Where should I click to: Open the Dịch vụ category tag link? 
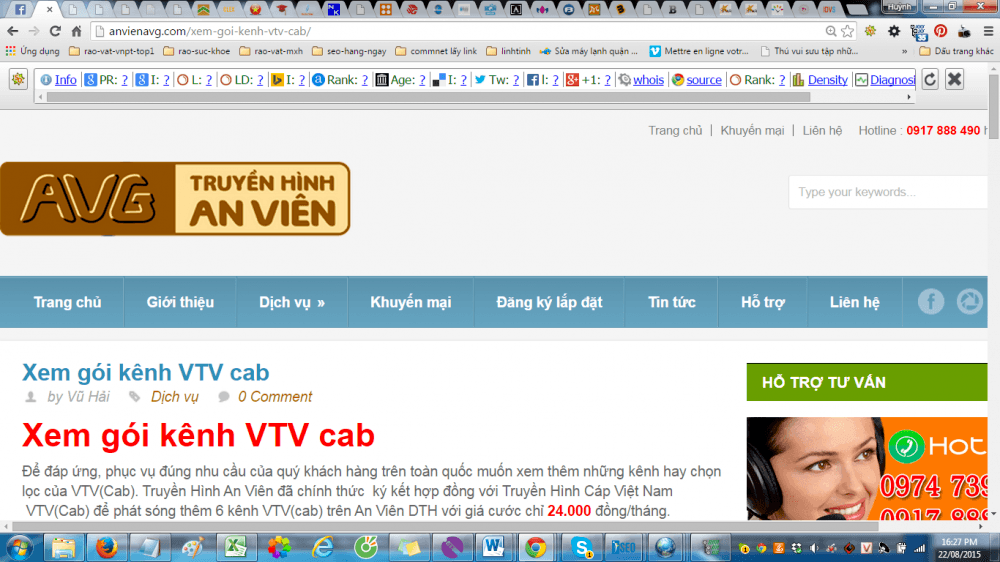(x=174, y=397)
